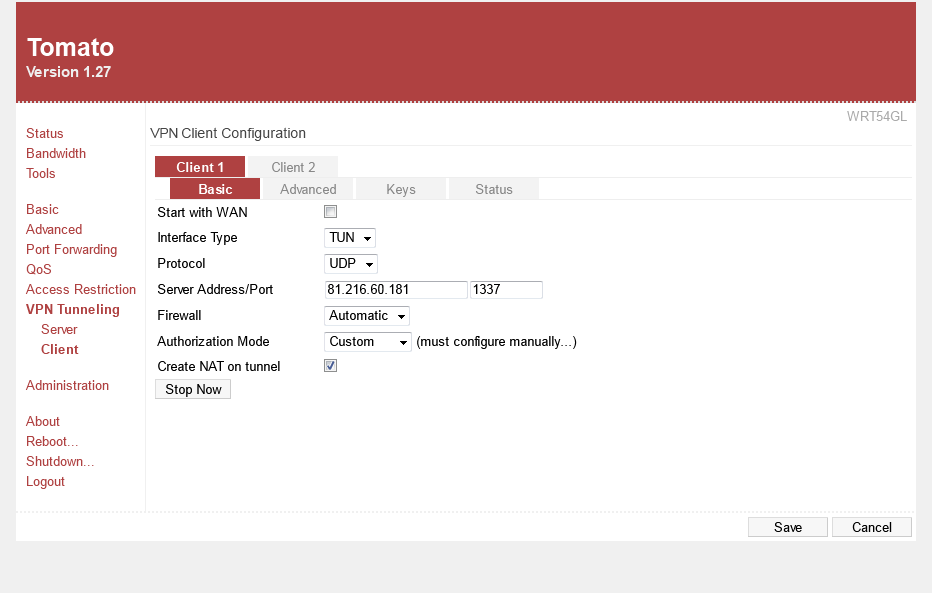Uncheck Create NAT on tunnel
The height and width of the screenshot is (593, 932).
331,366
